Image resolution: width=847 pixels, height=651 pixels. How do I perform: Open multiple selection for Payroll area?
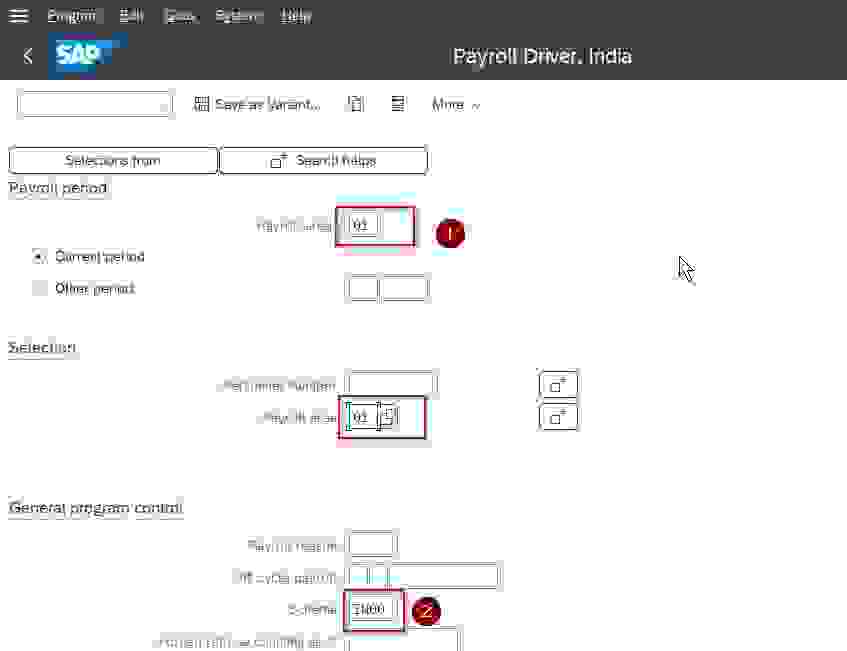(x=557, y=416)
